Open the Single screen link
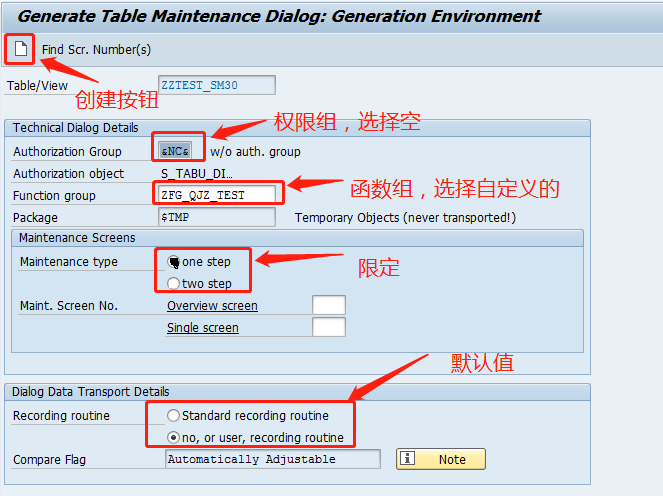Screen dimensions: 663x496 click(x=203, y=328)
